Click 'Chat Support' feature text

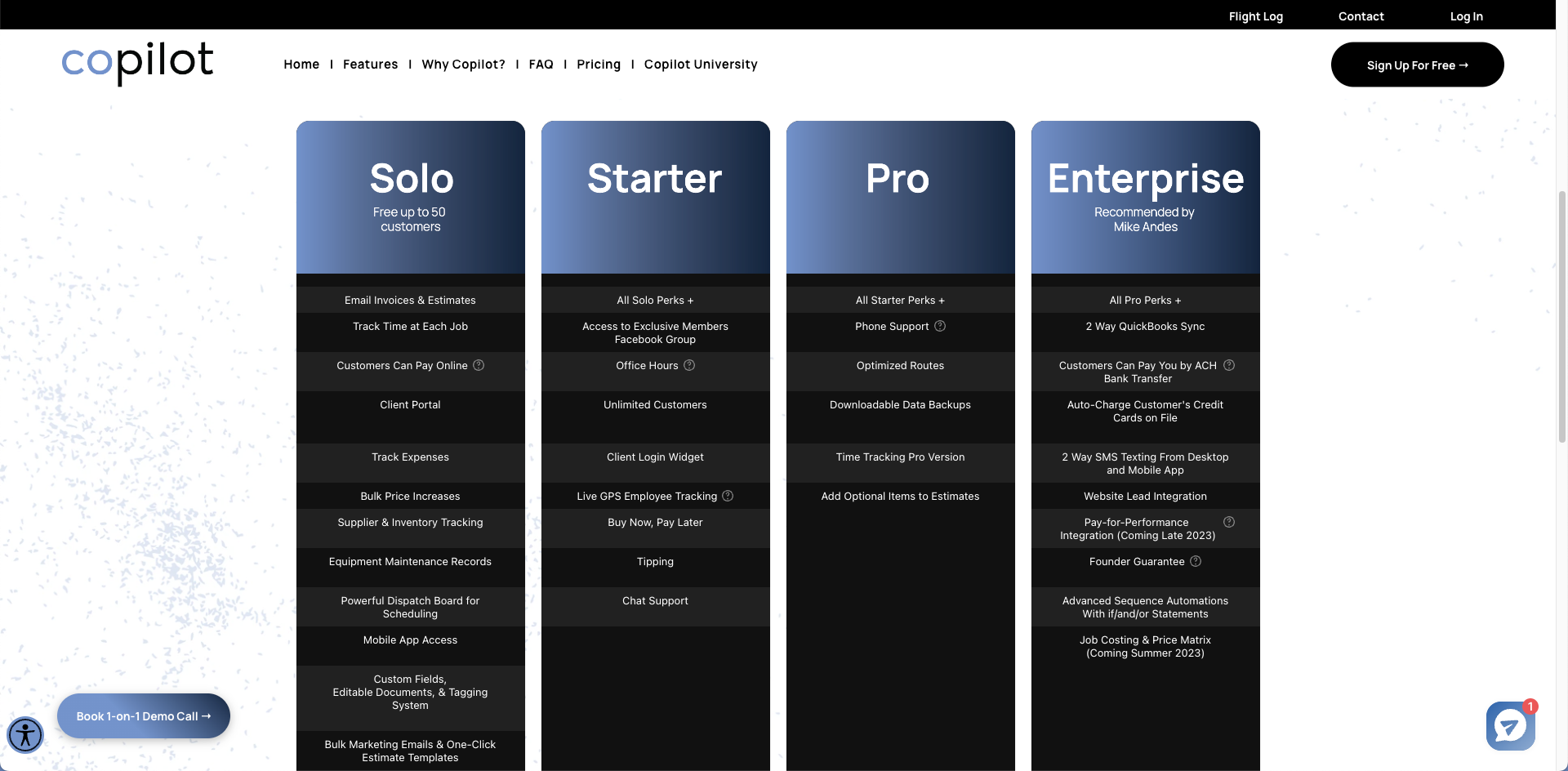click(x=655, y=600)
